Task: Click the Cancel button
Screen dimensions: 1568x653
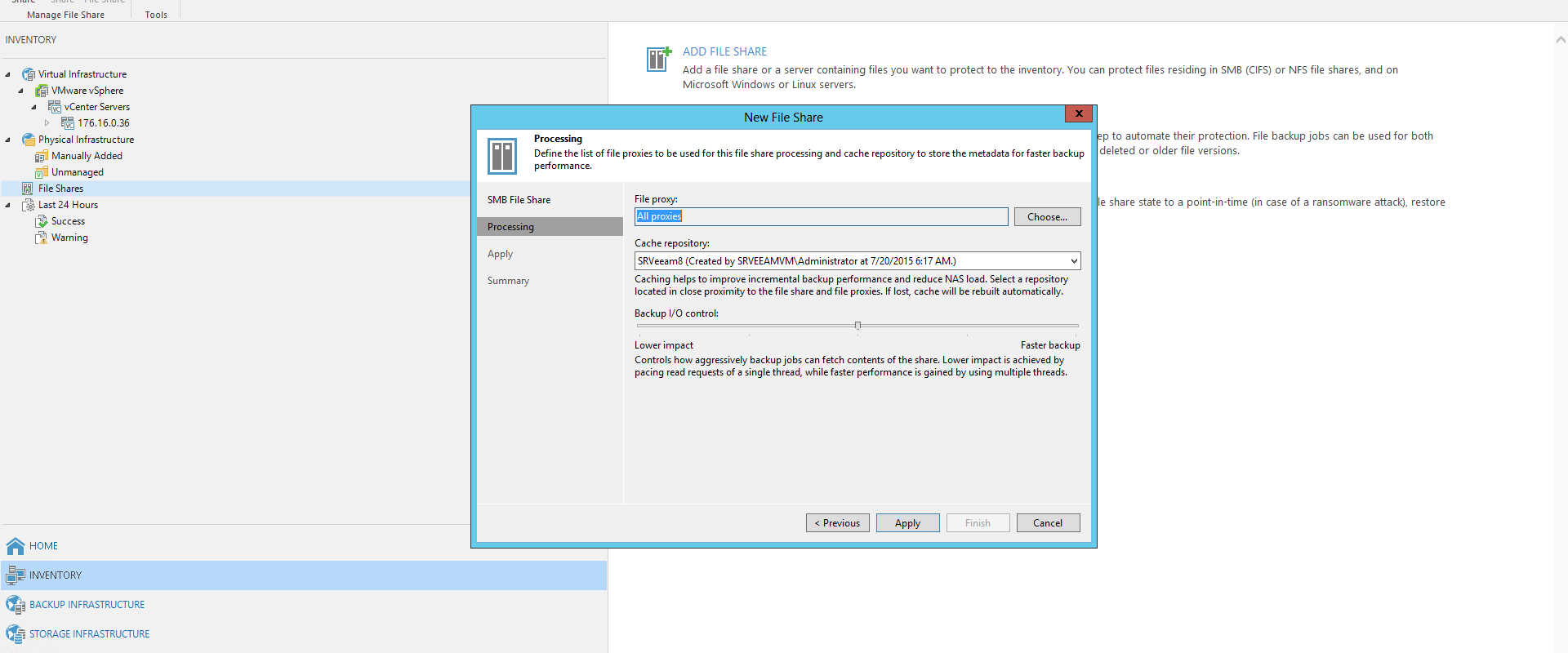Action: [1048, 523]
